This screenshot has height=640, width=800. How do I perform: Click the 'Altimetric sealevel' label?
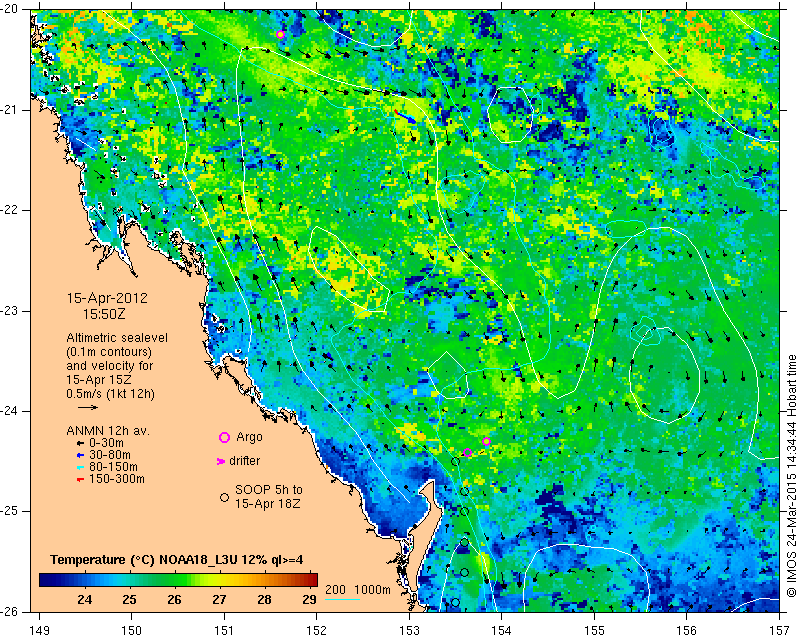(x=117, y=338)
